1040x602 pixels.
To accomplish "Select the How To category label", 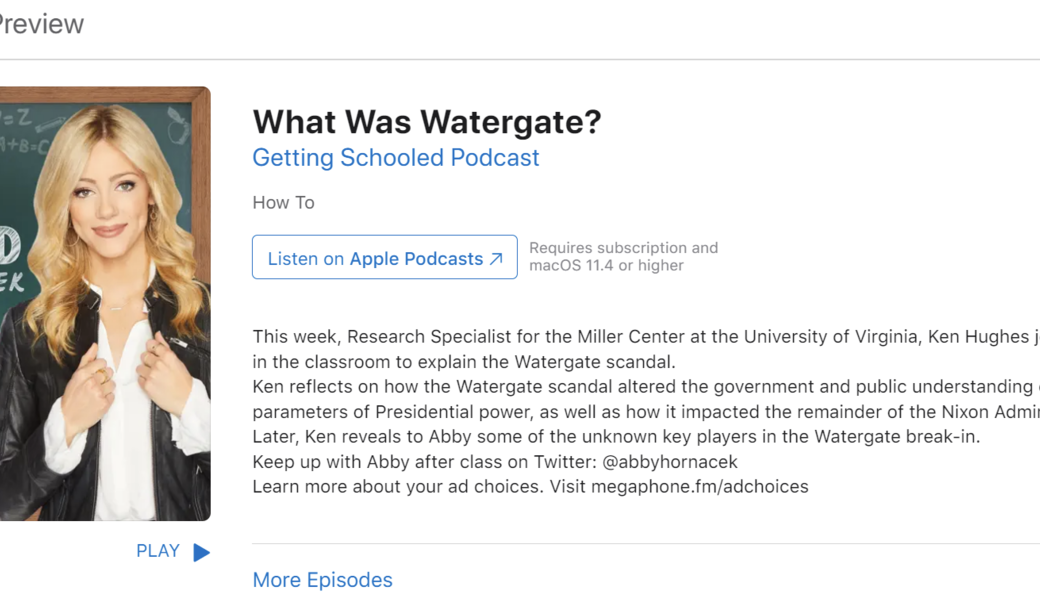I will (x=283, y=203).
